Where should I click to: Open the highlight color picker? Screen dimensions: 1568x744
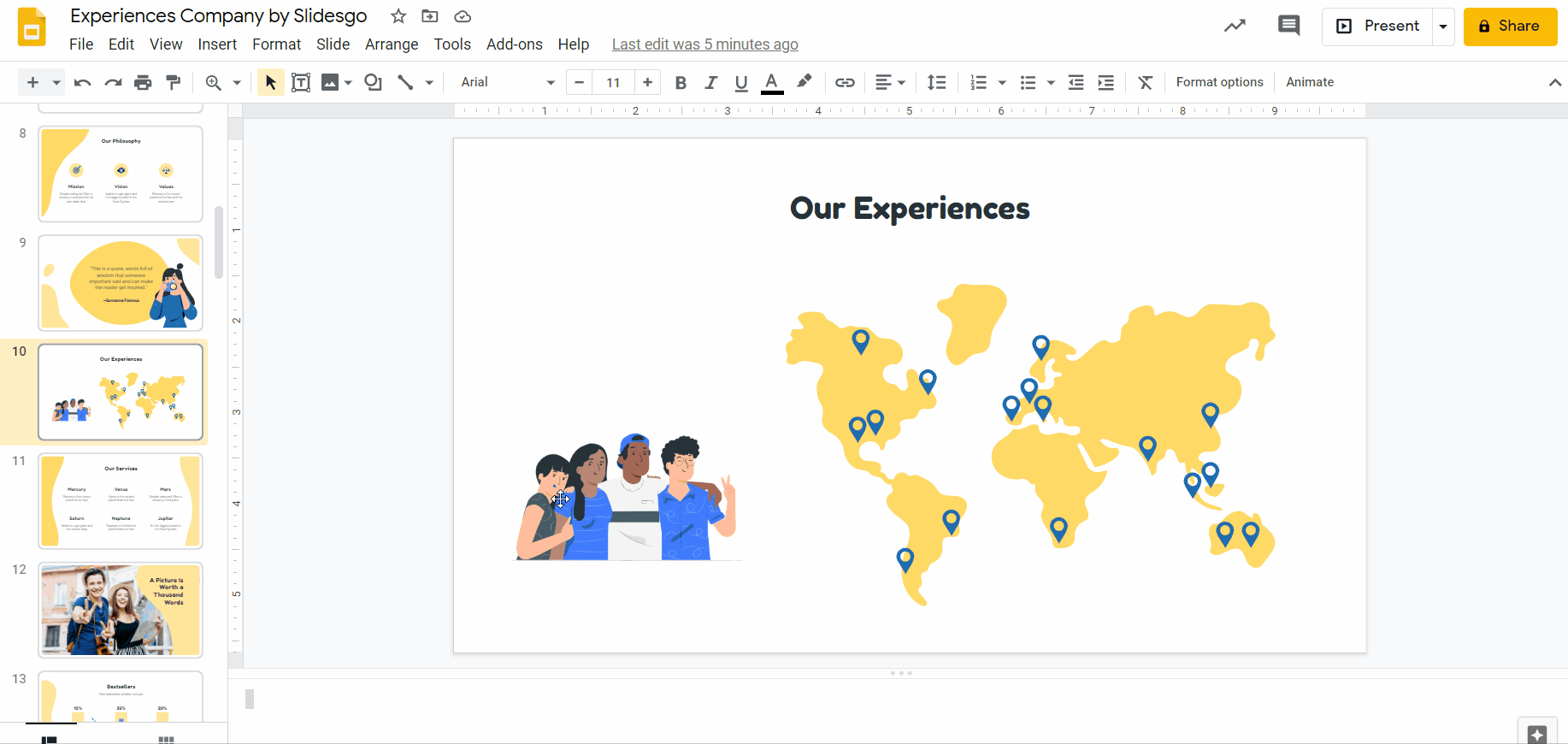pyautogui.click(x=804, y=82)
